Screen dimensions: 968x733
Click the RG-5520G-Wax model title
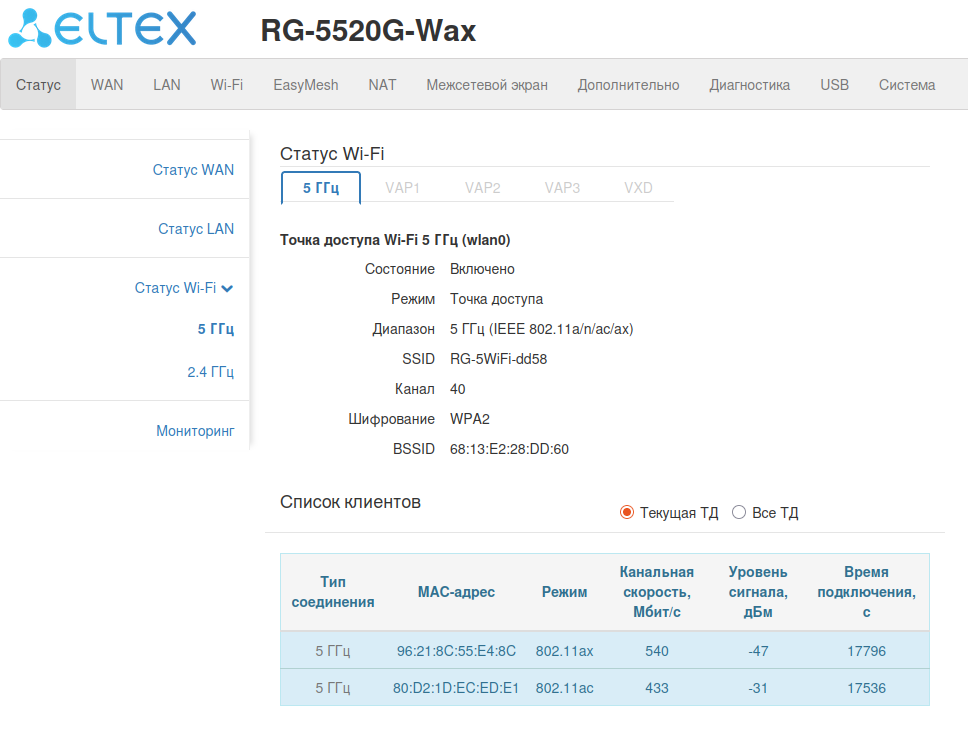pos(368,30)
